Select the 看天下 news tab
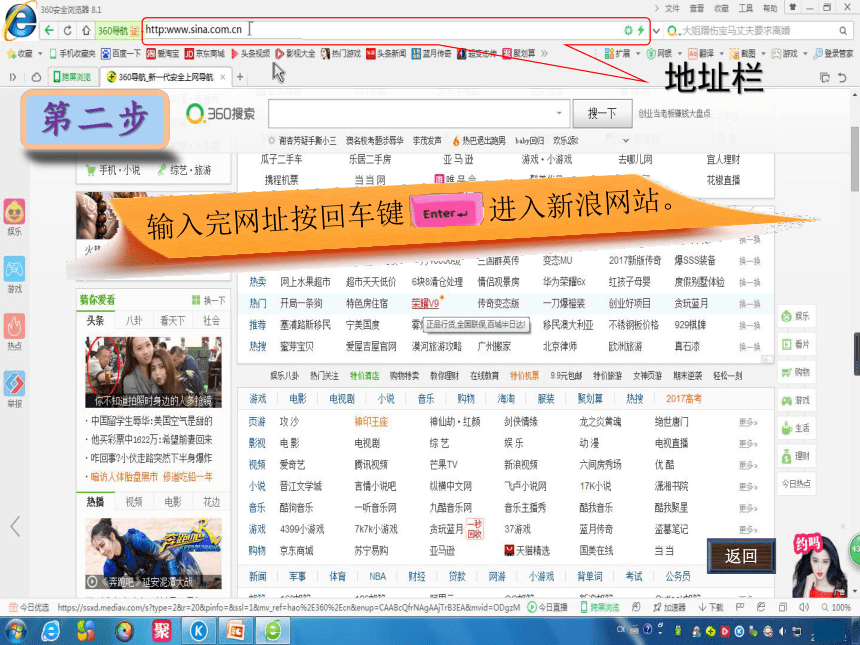Viewport: 860px width, 645px height. (172, 320)
